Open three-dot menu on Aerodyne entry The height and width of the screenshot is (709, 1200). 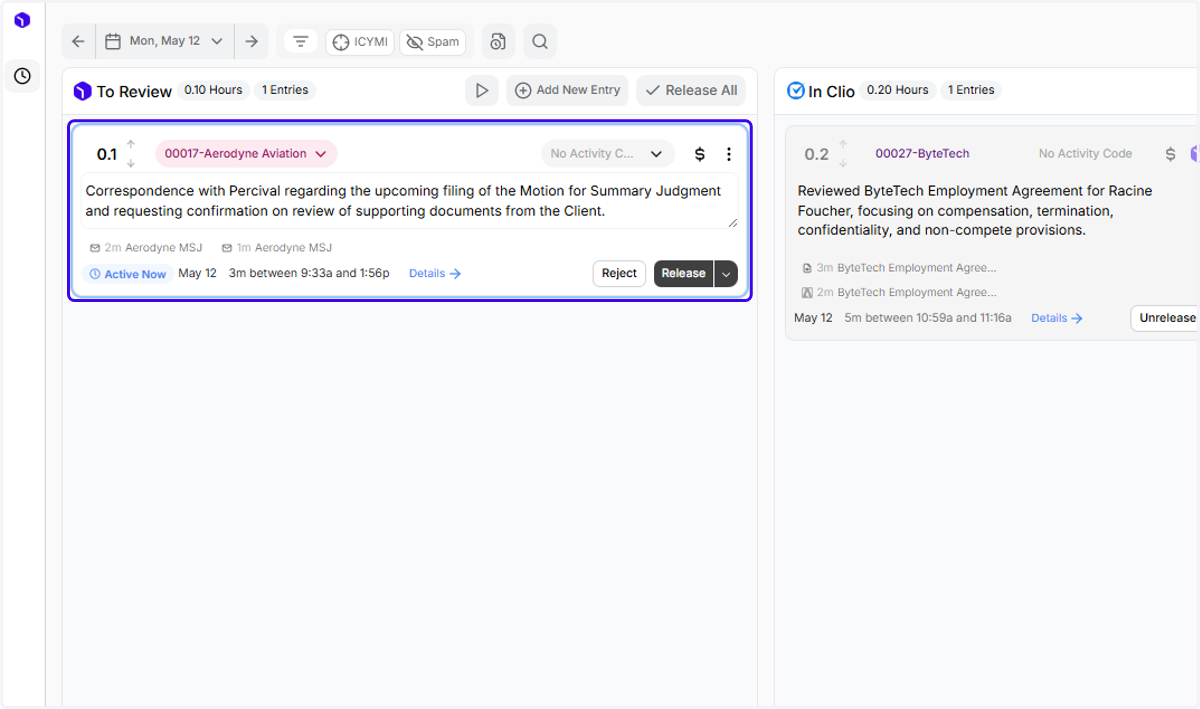click(729, 154)
